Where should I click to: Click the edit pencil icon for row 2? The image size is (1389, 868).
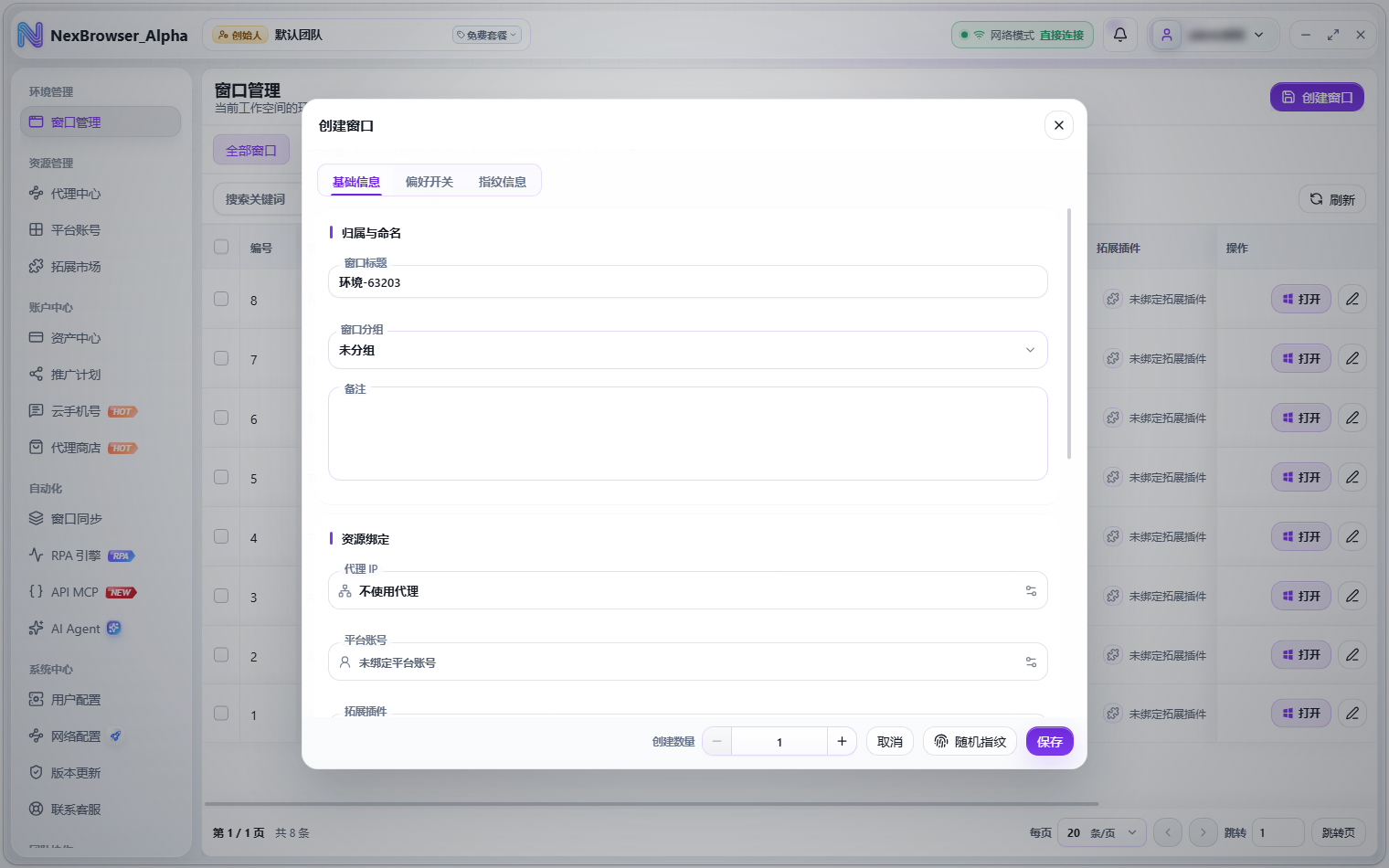point(1352,655)
